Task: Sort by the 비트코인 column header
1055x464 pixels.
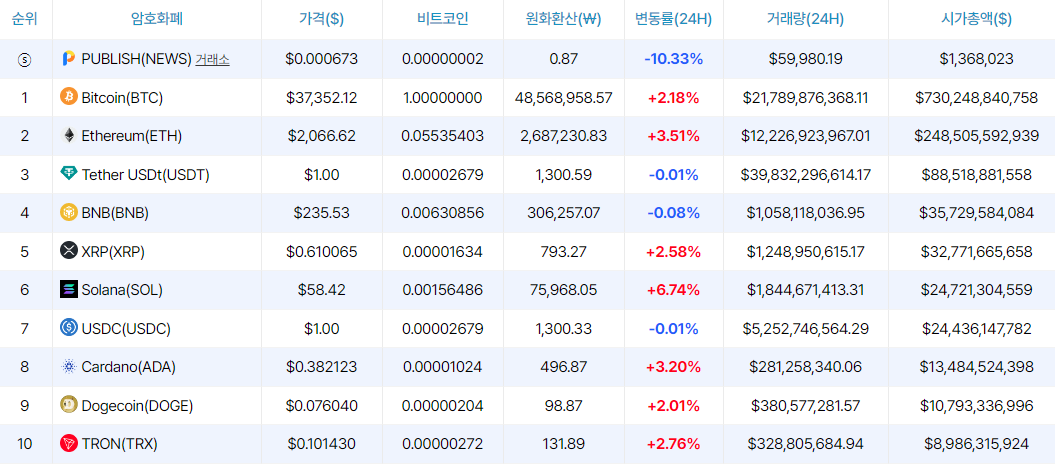Action: tap(443, 19)
